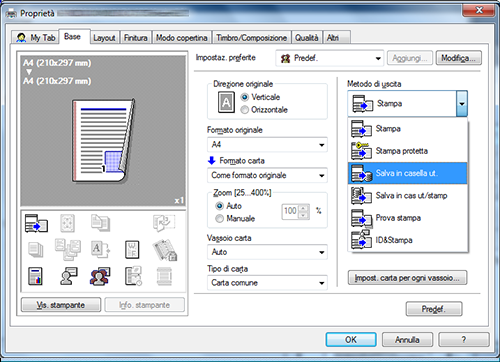Screen dimensions: 500x362
Task: Click the Aggiungi... button
Action: pyautogui.click(x=410, y=58)
